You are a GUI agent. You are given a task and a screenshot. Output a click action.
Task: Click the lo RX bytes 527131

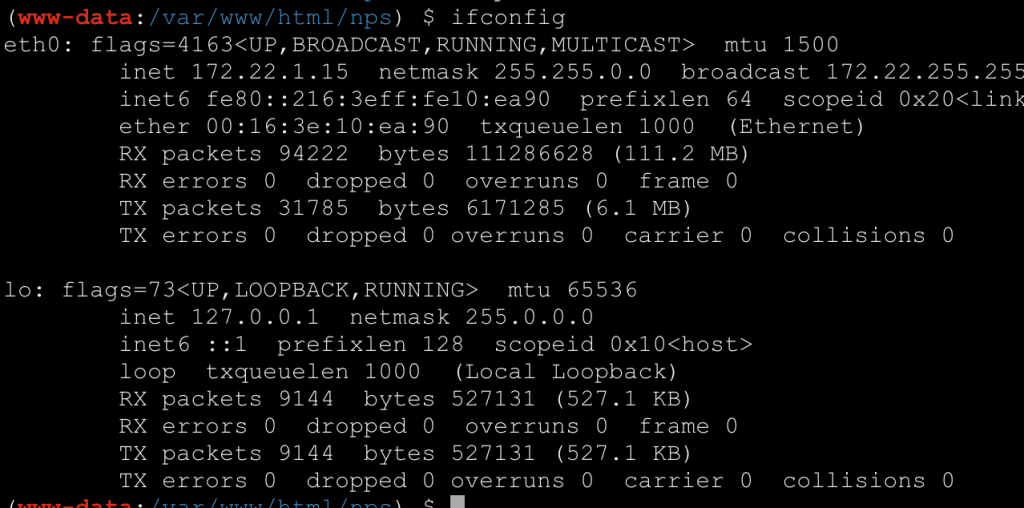pyautogui.click(x=493, y=399)
